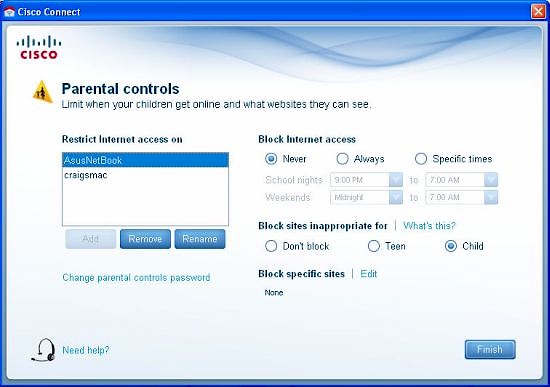This screenshot has width=550, height=387.
Task: Click the Cisco logo
Action: (39, 48)
